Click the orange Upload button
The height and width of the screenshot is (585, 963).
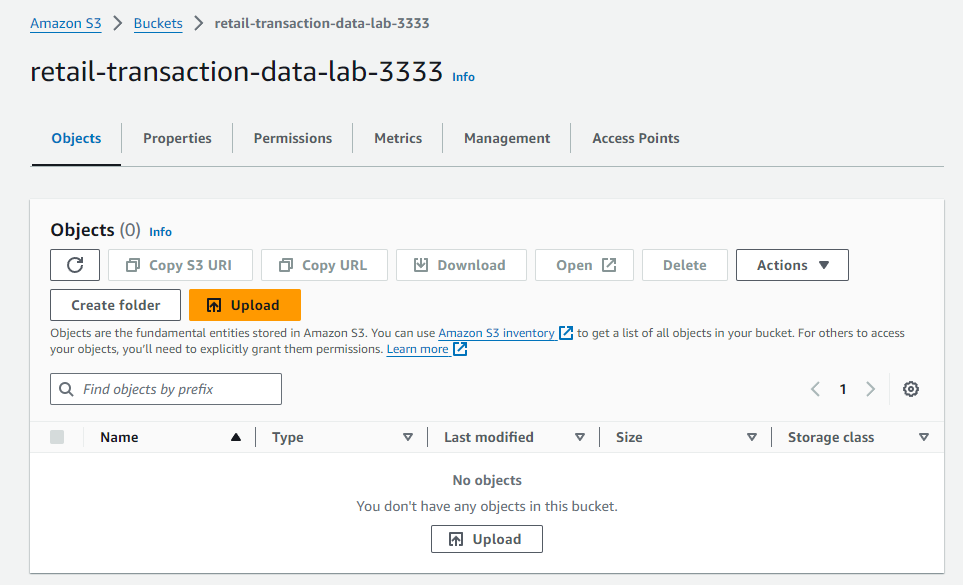click(x=244, y=305)
